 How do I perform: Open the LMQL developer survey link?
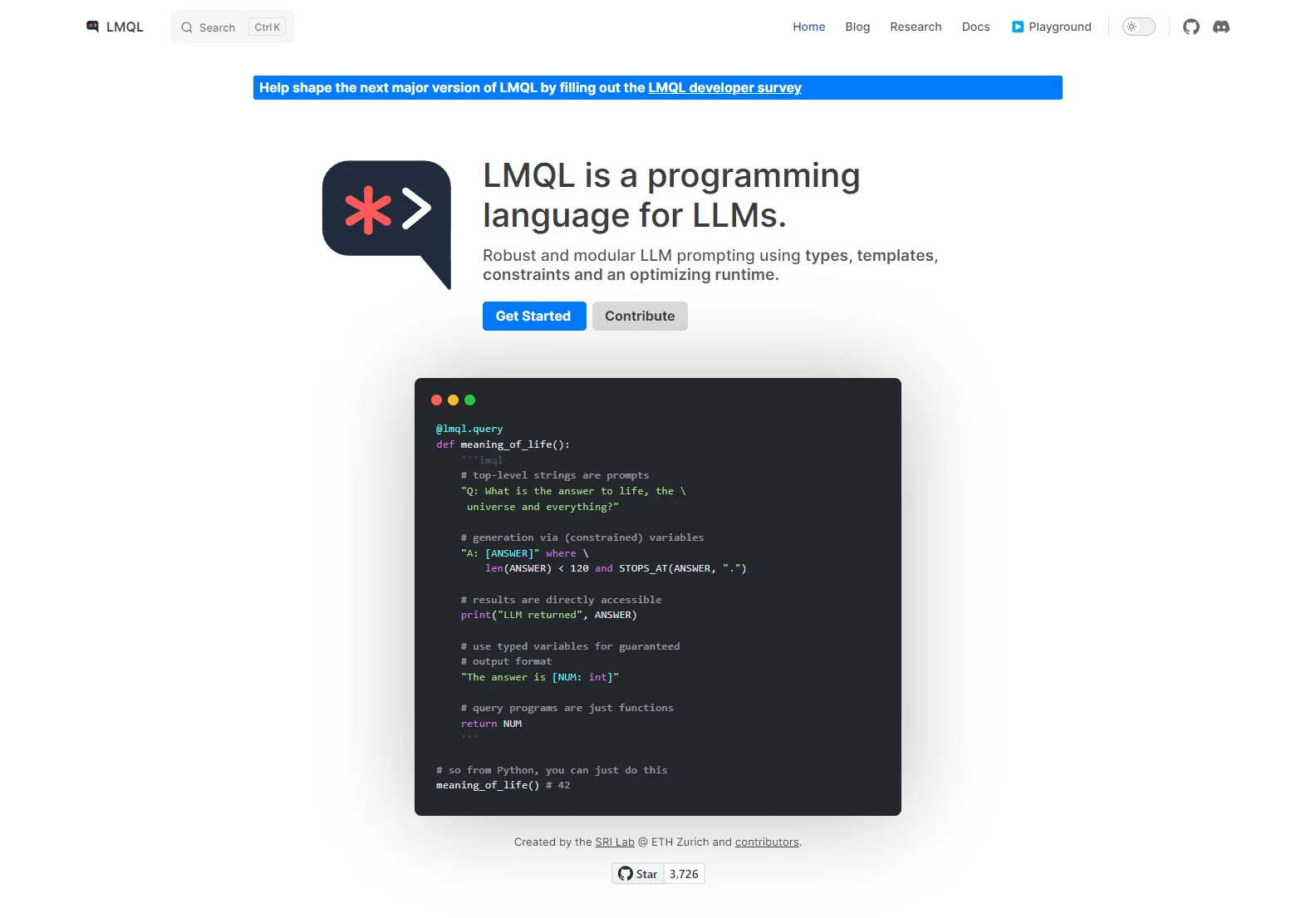tap(724, 87)
